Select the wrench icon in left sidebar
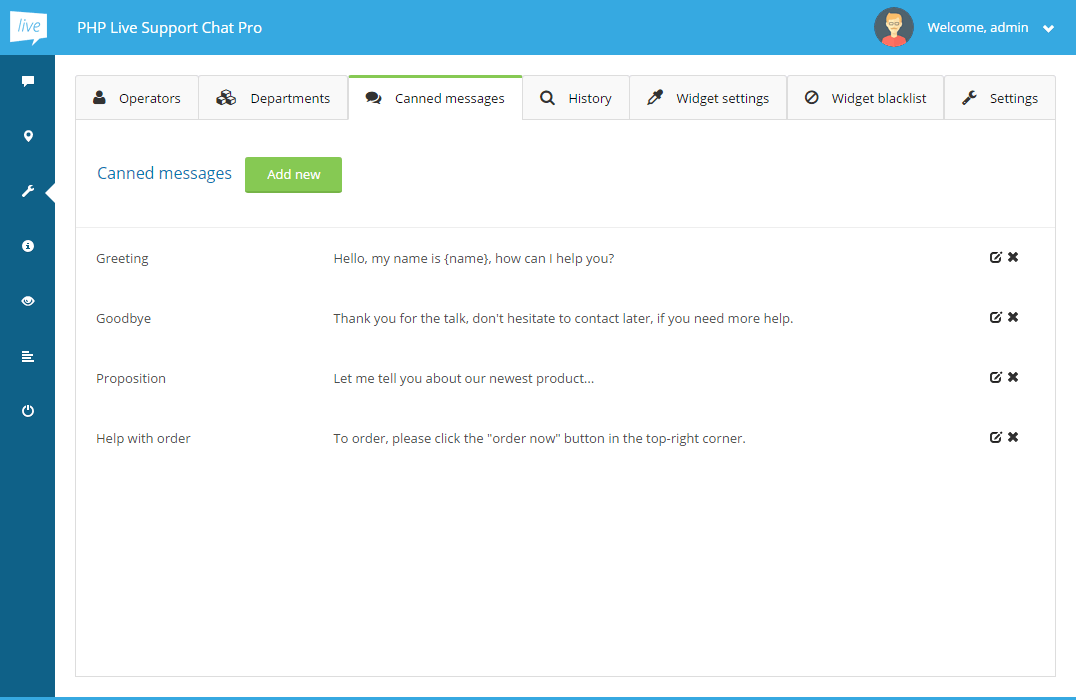The width and height of the screenshot is (1076, 700). point(28,191)
